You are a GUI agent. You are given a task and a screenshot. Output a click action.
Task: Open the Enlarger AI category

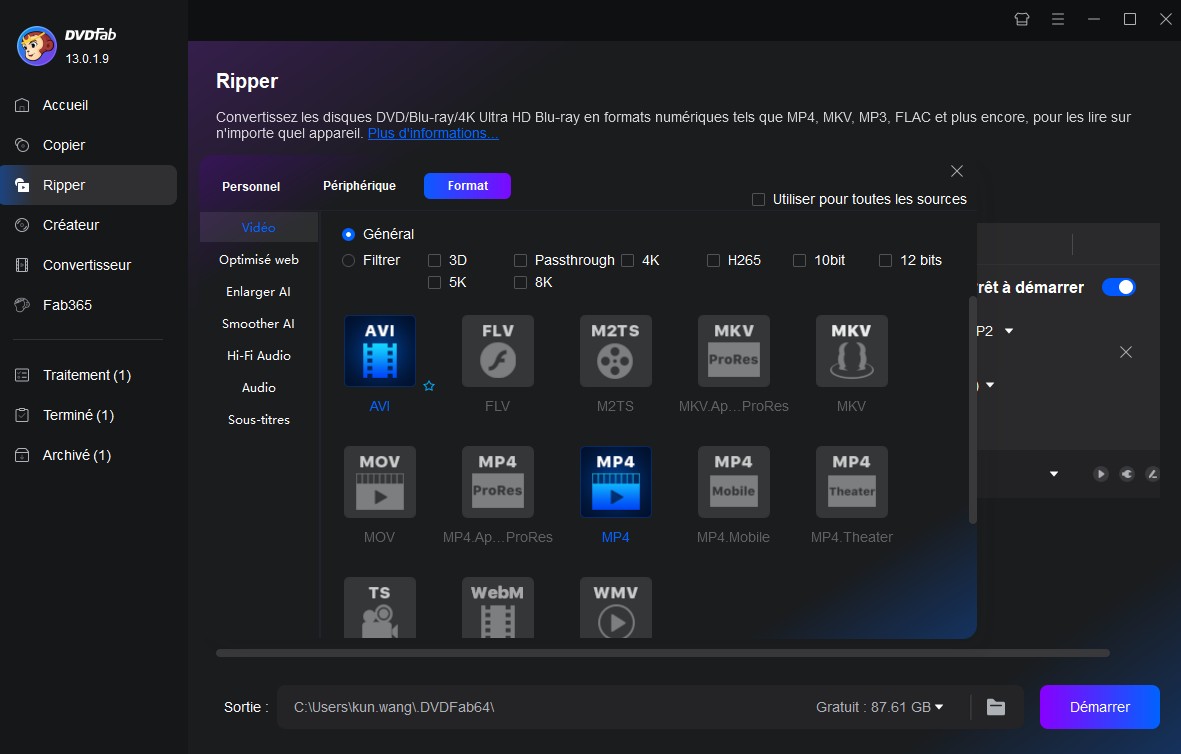258,292
